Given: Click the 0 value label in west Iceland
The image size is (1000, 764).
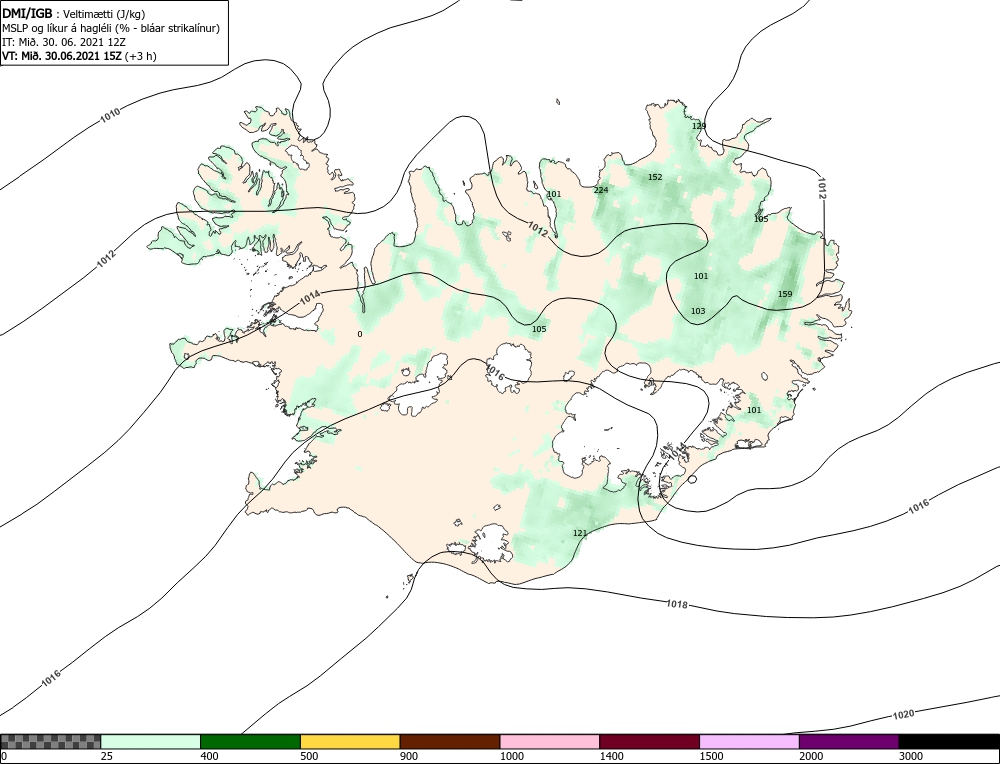Looking at the screenshot, I should [360, 334].
